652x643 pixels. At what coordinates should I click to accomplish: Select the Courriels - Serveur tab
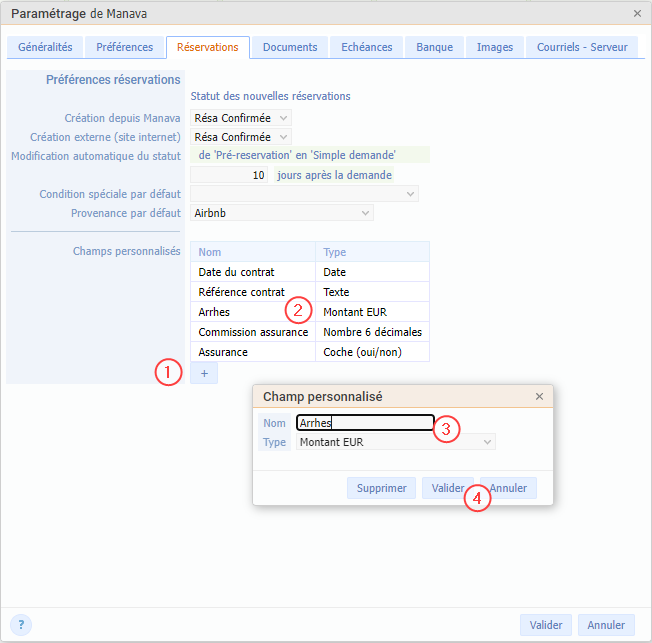pyautogui.click(x=584, y=48)
